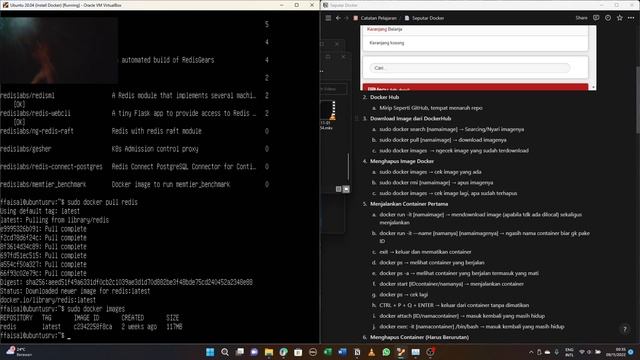Open the Catatan Pelajaran breadcrumb

[x=375, y=18]
